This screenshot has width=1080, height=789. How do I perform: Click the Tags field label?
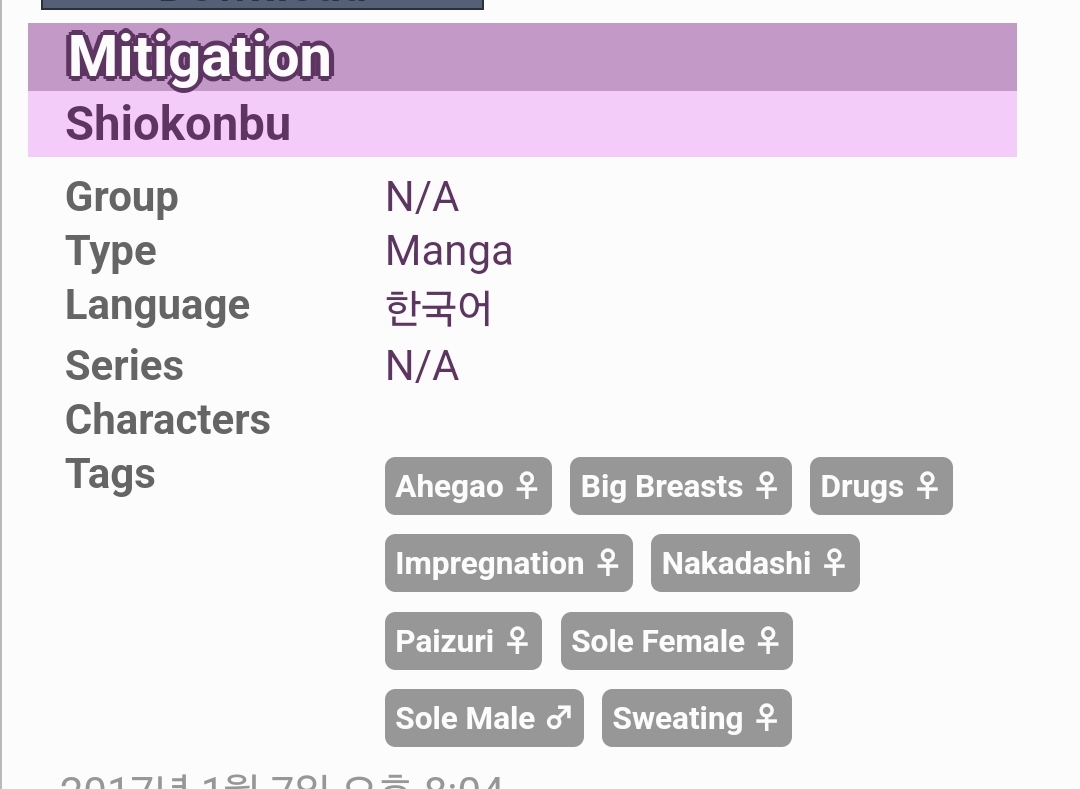[x=110, y=474]
